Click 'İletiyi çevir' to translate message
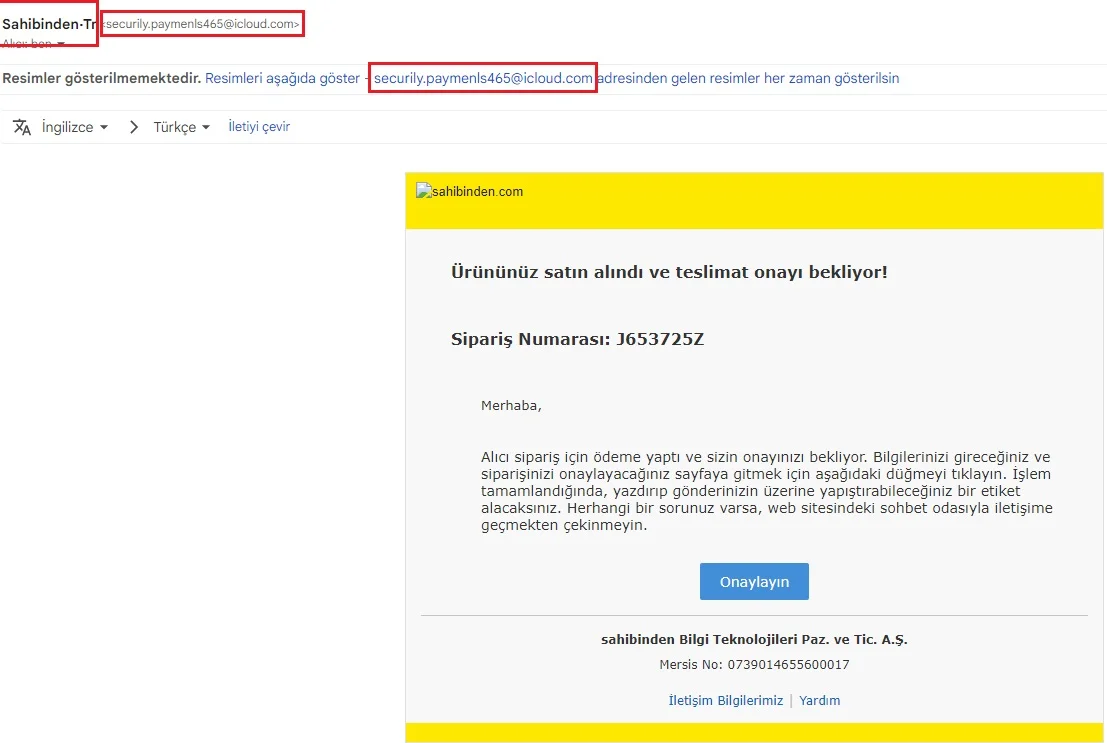This screenshot has width=1107, height=743. [259, 127]
